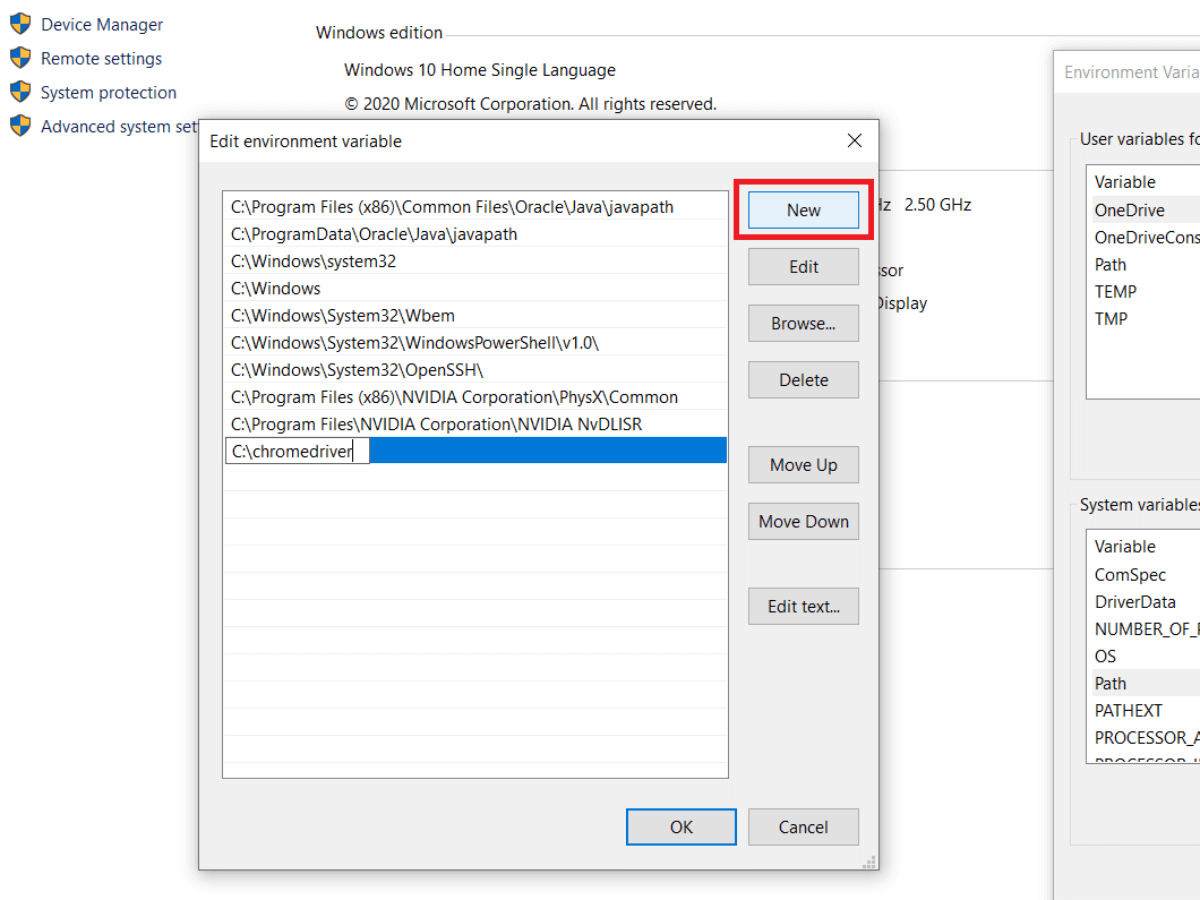The width and height of the screenshot is (1200, 900).
Task: Delete the selected path entry
Action: point(803,379)
